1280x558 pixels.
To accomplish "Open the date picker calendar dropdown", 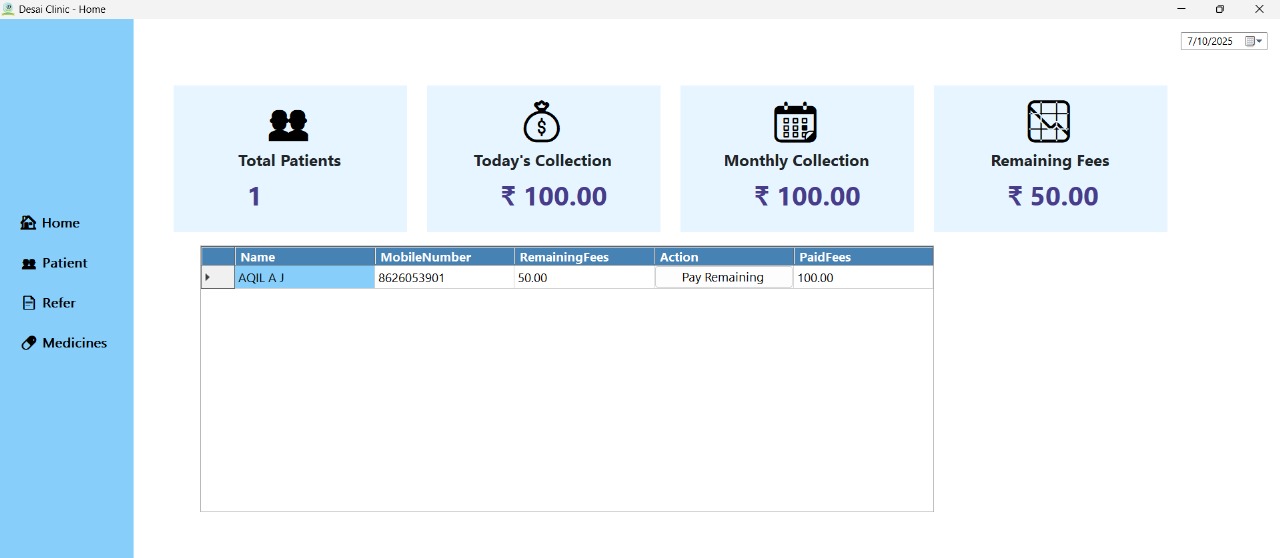I will (x=1254, y=41).
